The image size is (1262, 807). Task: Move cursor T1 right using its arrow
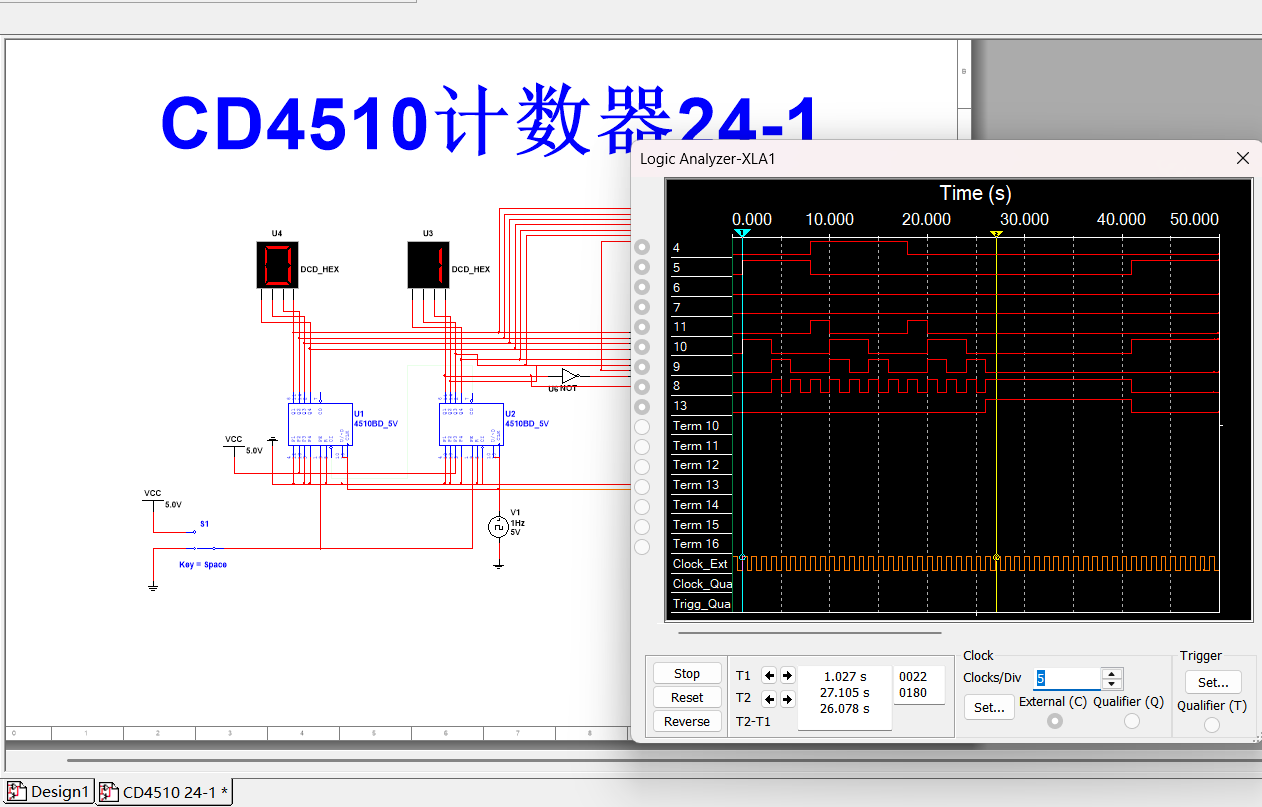pyautogui.click(x=788, y=674)
